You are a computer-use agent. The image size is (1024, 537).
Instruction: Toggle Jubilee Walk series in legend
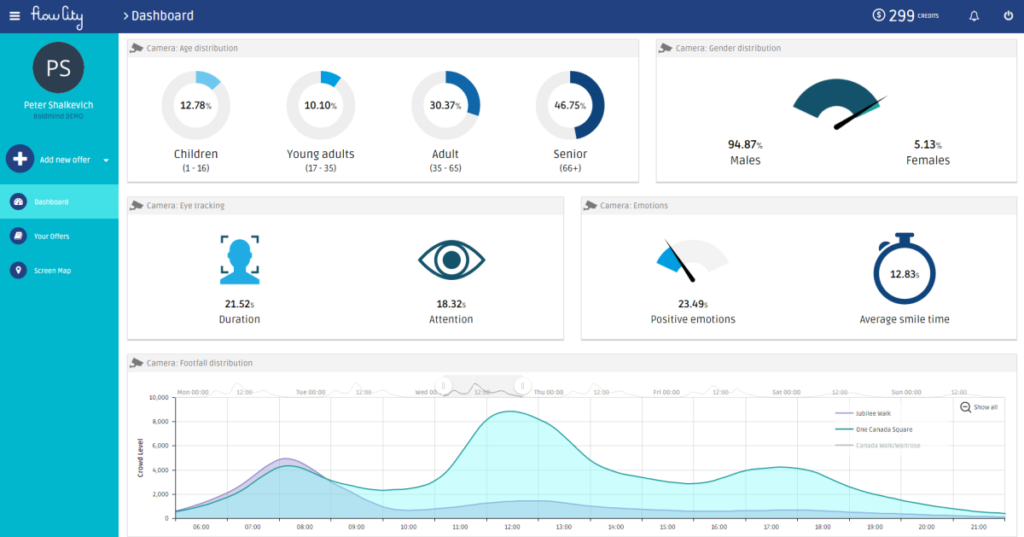click(x=863, y=413)
